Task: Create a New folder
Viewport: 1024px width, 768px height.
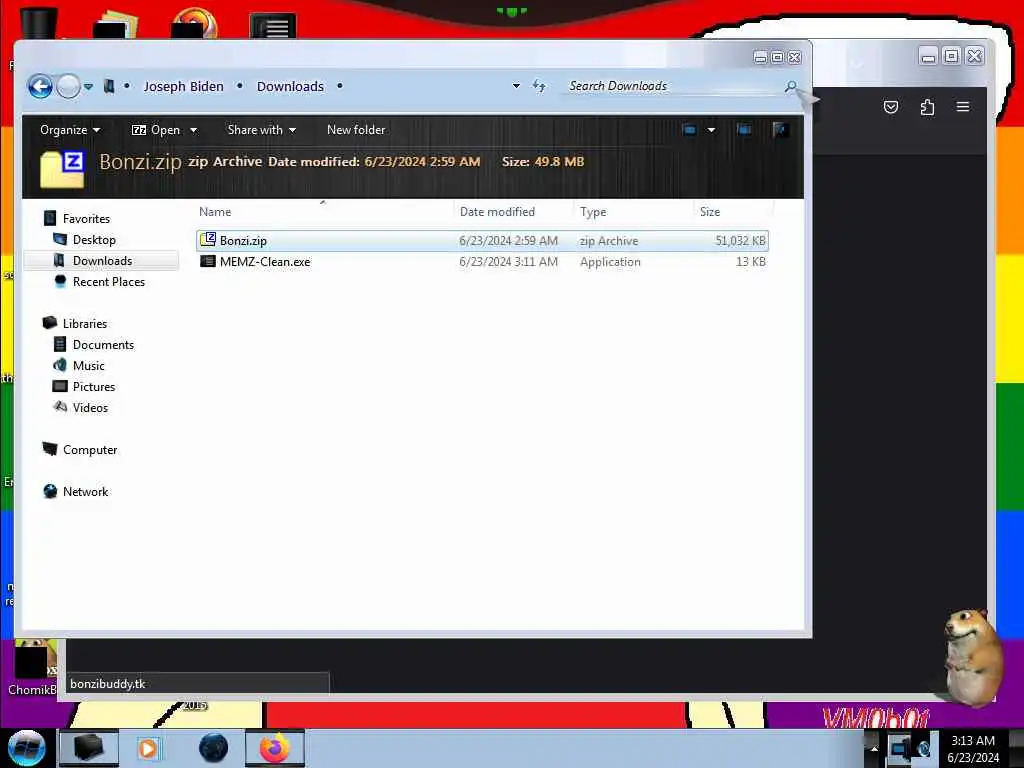Action: pos(356,130)
